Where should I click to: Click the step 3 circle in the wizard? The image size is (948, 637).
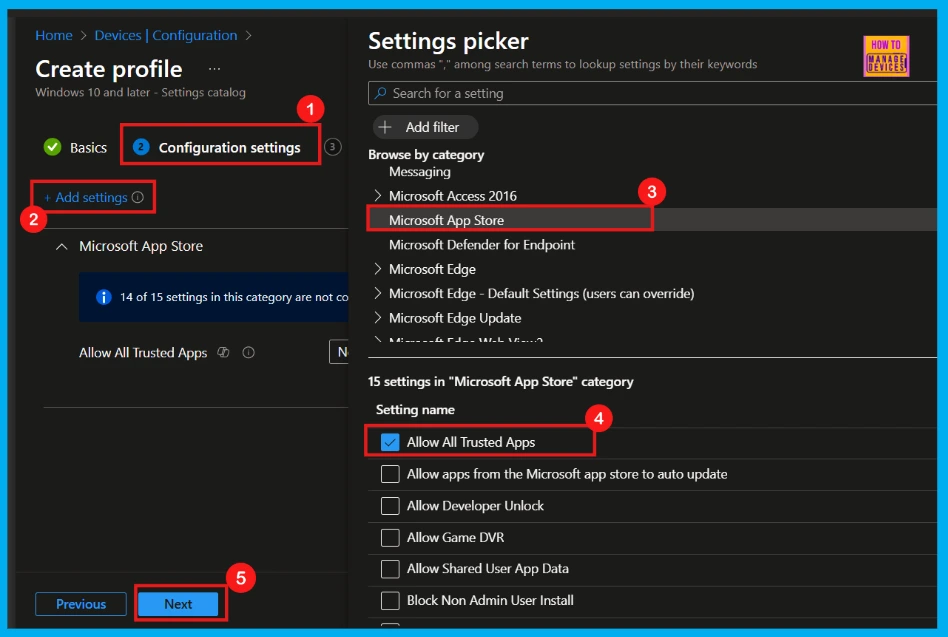point(333,147)
